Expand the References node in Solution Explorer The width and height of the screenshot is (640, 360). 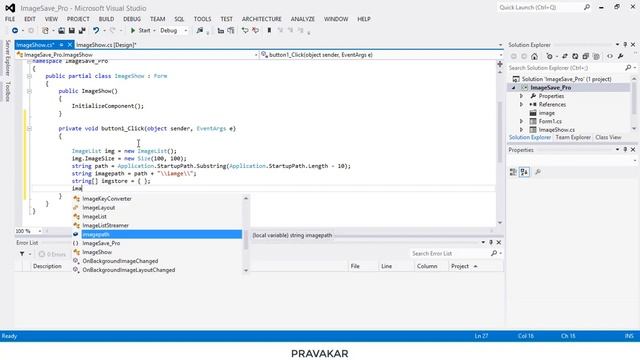coord(521,104)
